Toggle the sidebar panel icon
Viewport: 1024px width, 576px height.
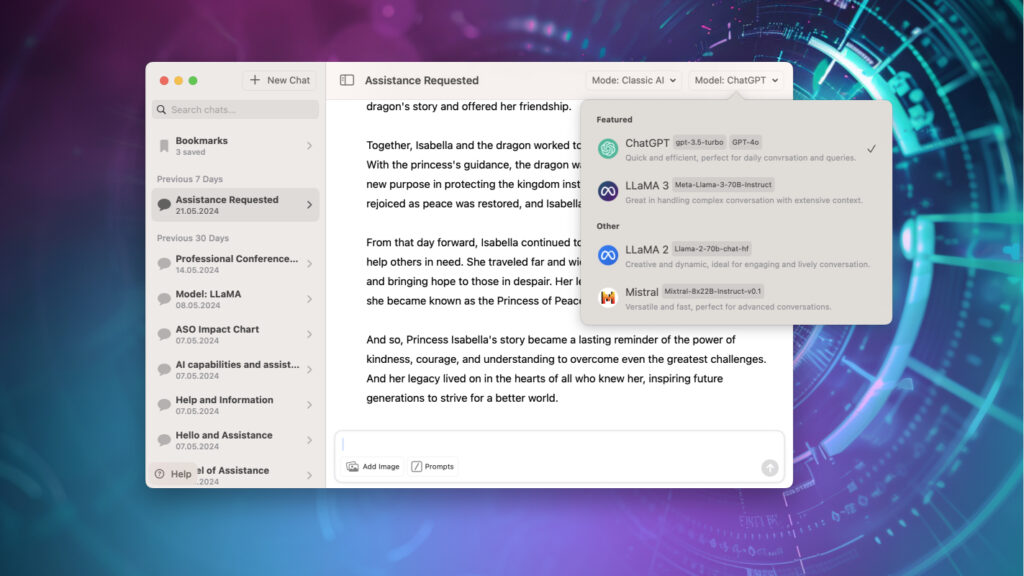pos(347,80)
